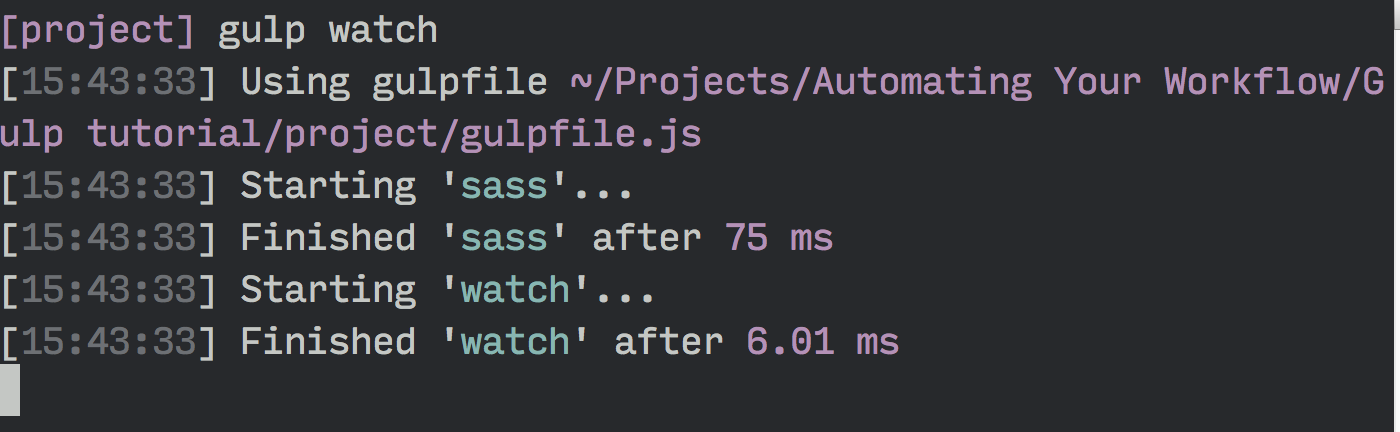
Task: Click the '6.01 ms' duration value
Action: 823,342
